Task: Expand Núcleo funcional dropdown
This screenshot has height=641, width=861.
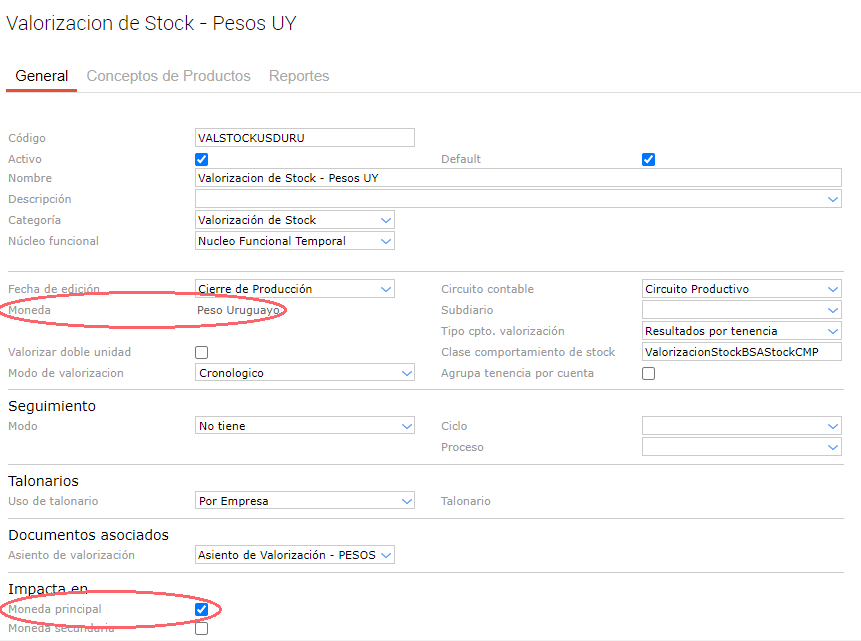Action: 295,241
